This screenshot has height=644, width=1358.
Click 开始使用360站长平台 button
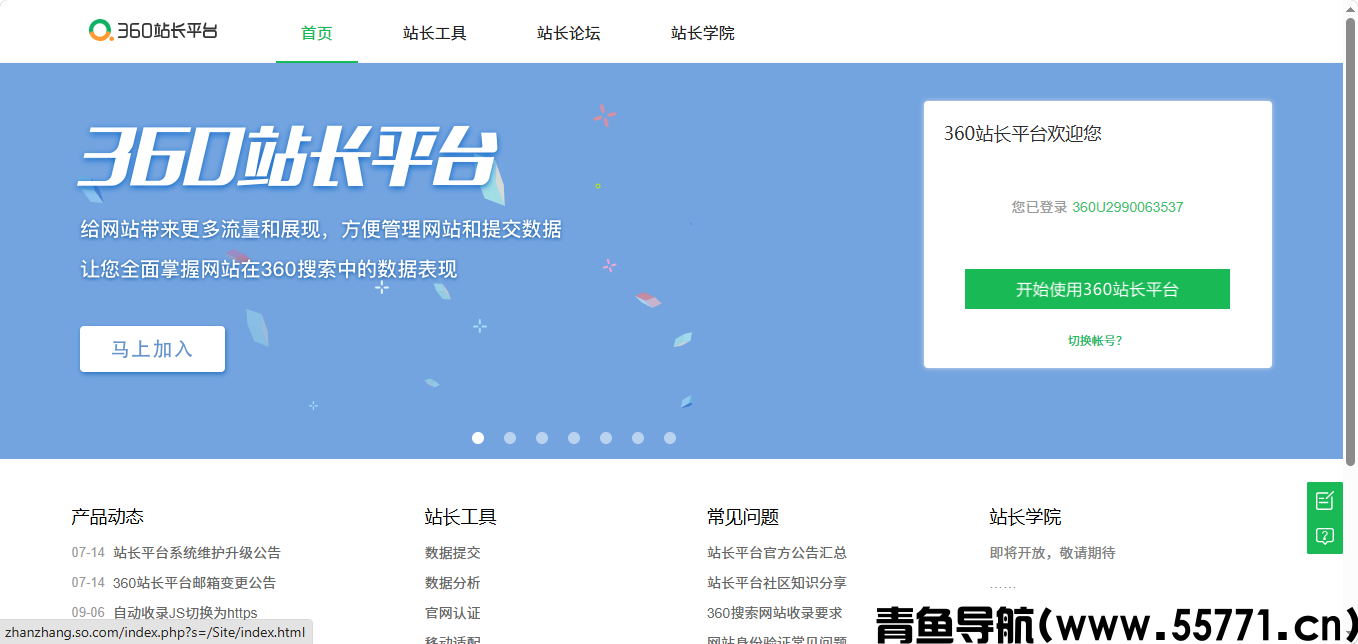tap(1097, 289)
